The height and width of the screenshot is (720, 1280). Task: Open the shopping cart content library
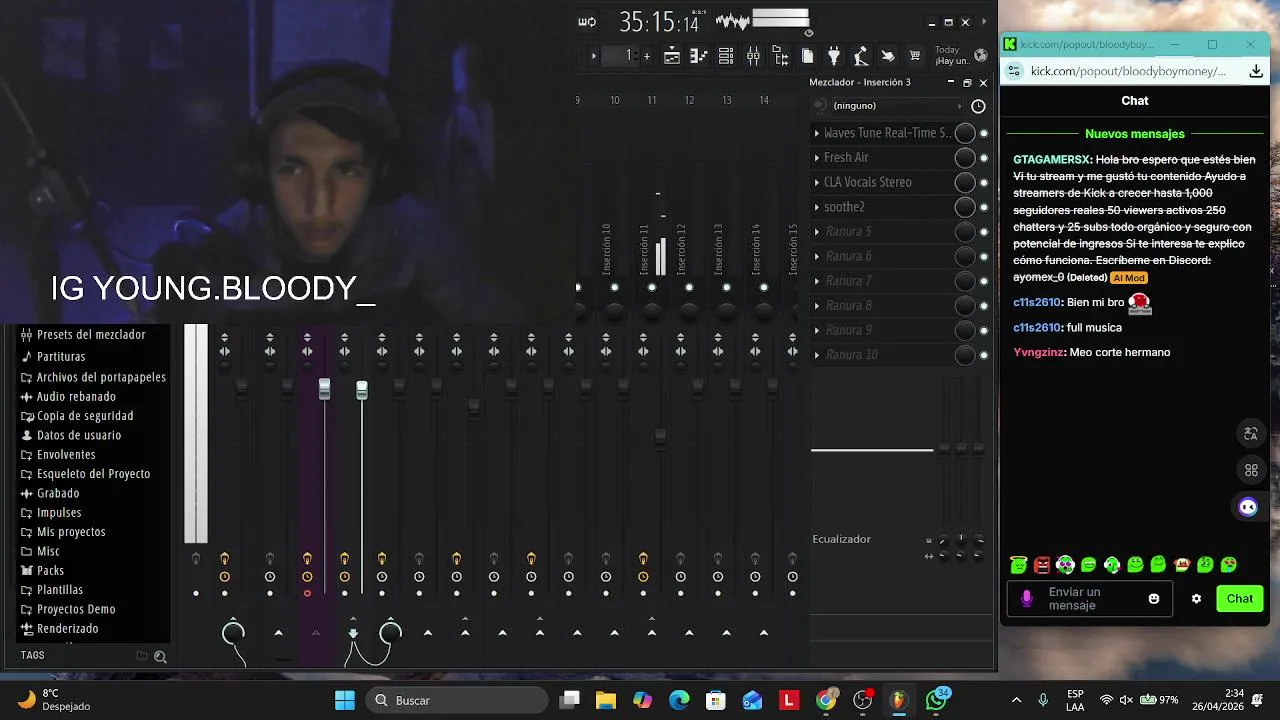pos(914,56)
